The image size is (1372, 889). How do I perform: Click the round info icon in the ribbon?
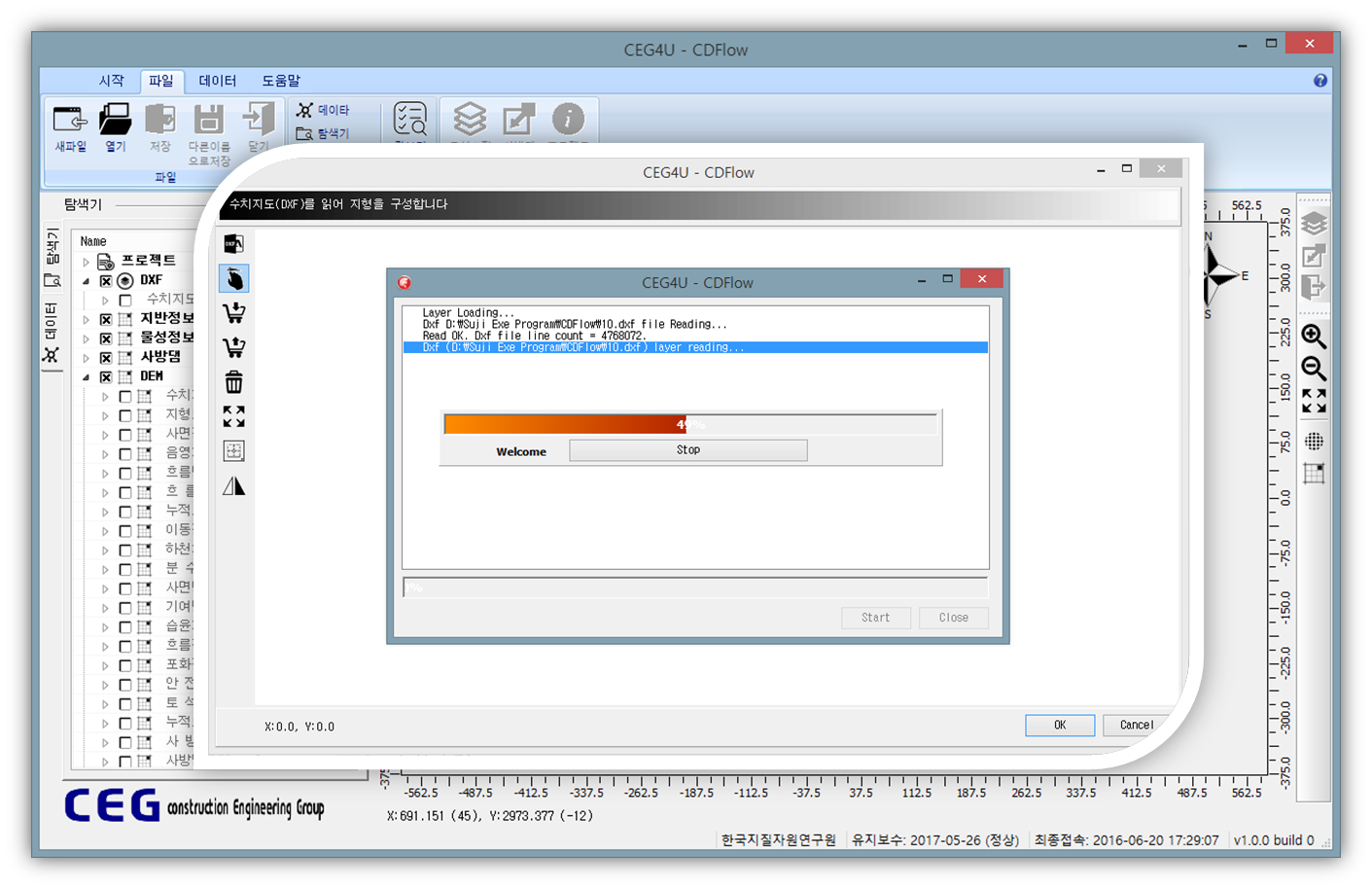click(568, 120)
